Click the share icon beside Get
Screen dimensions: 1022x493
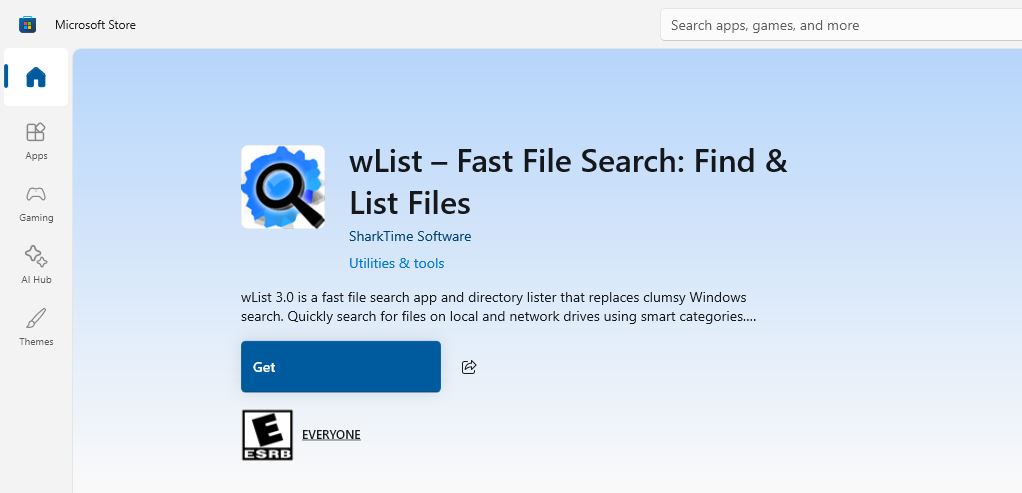(x=469, y=367)
